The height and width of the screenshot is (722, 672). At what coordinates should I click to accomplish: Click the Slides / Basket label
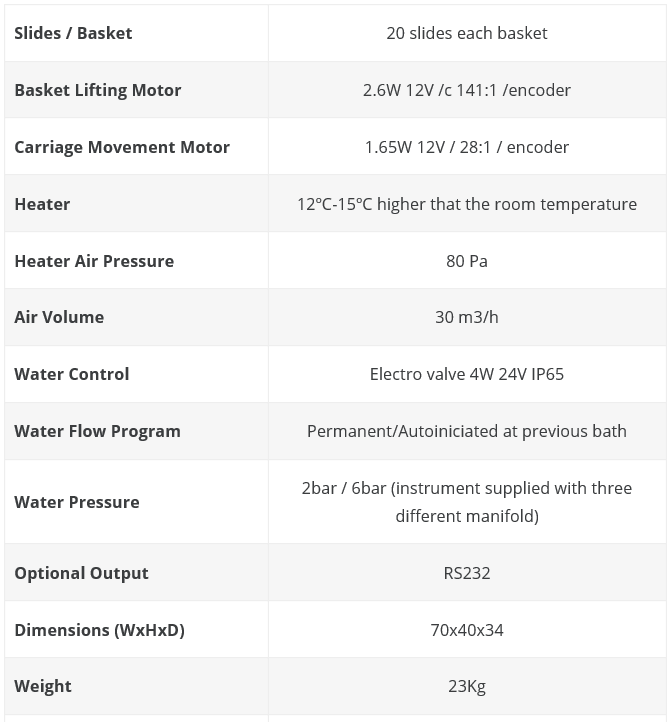point(73,33)
